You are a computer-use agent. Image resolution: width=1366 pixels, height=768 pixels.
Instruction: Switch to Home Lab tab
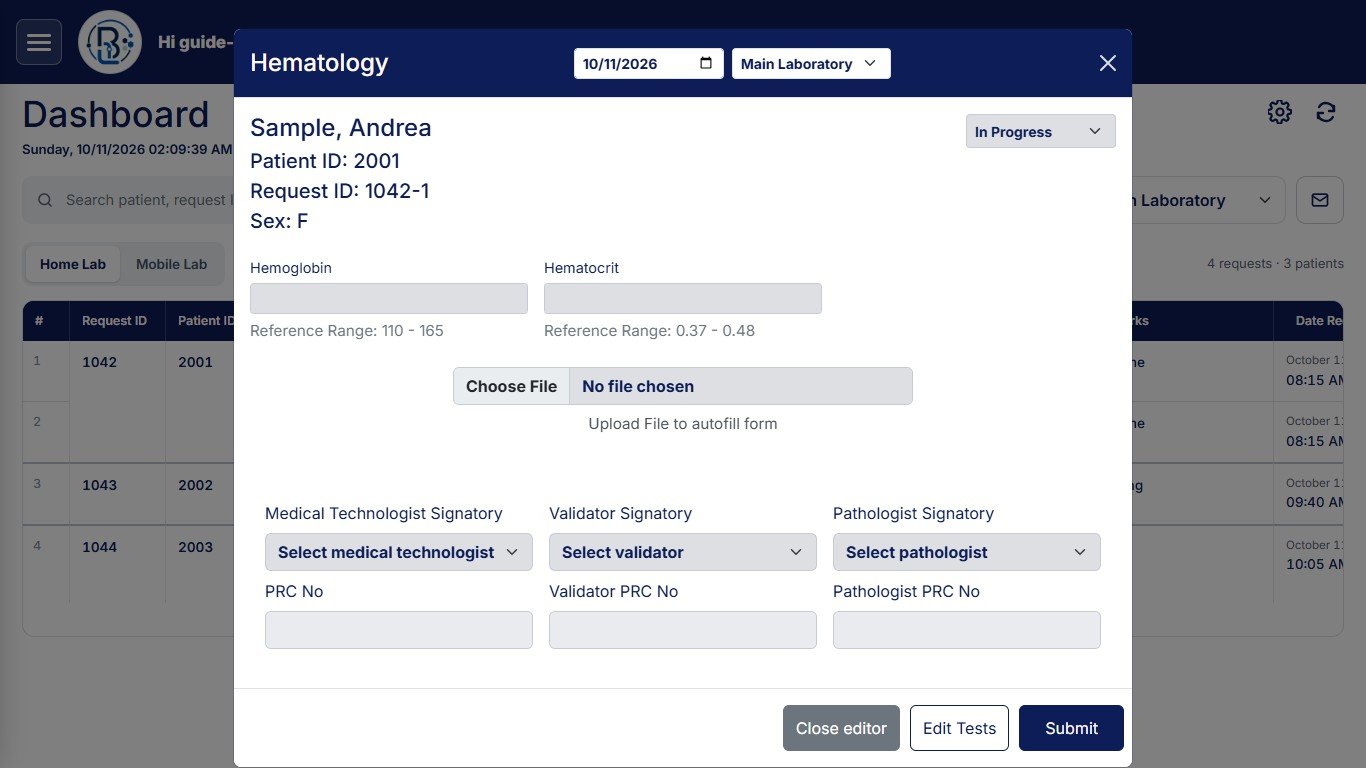(73, 264)
